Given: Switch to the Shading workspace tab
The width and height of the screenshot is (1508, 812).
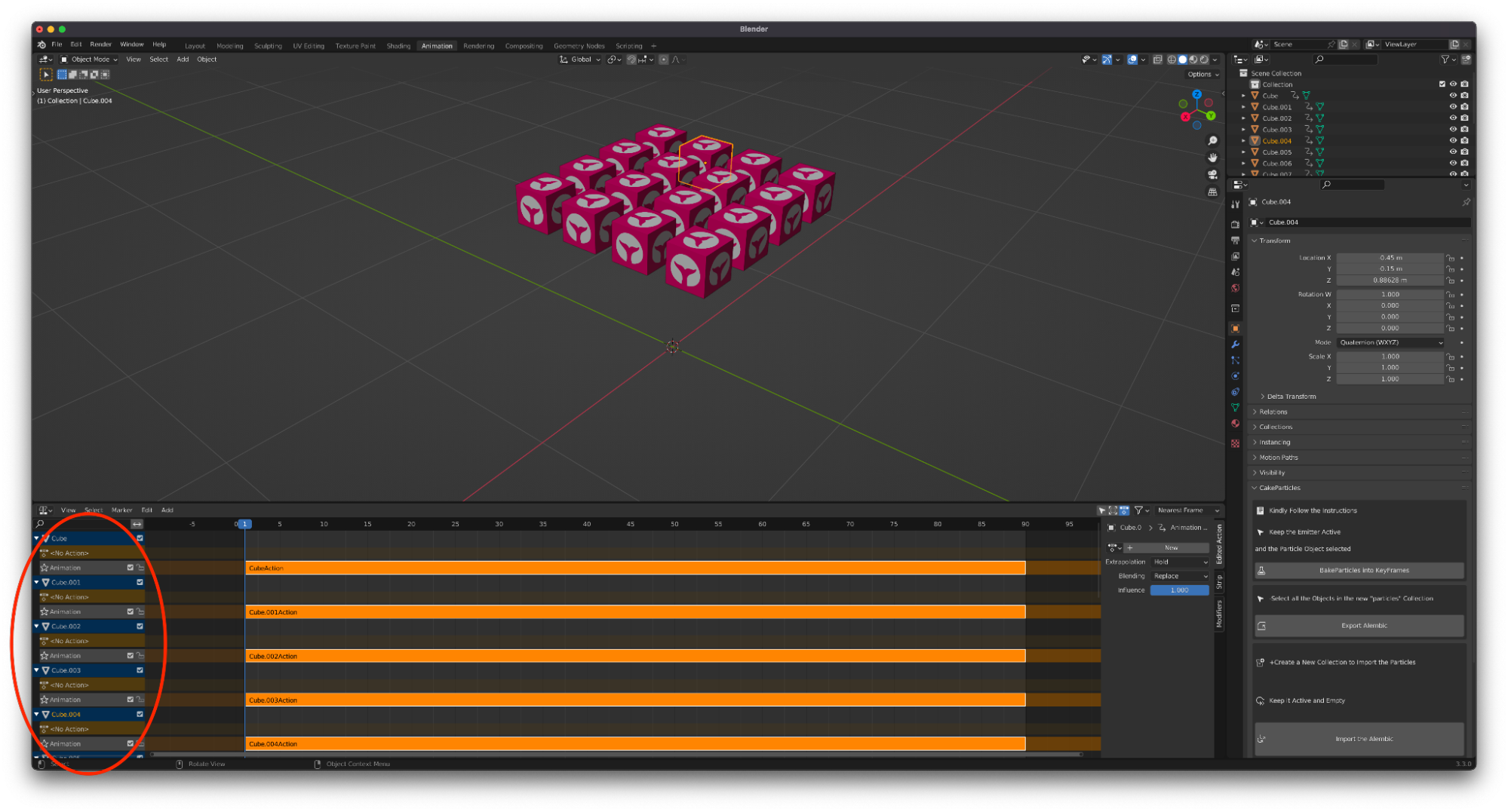Looking at the screenshot, I should click(398, 46).
